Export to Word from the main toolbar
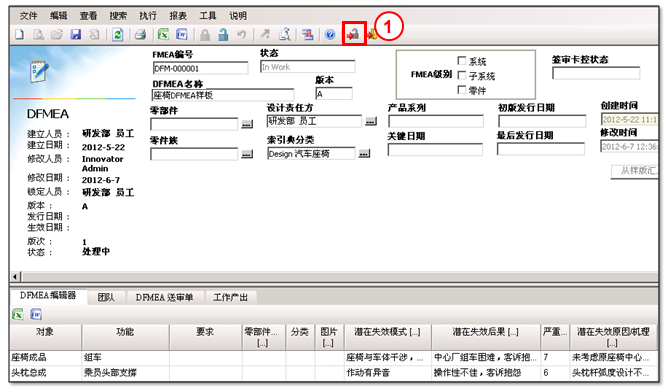 tap(182, 34)
